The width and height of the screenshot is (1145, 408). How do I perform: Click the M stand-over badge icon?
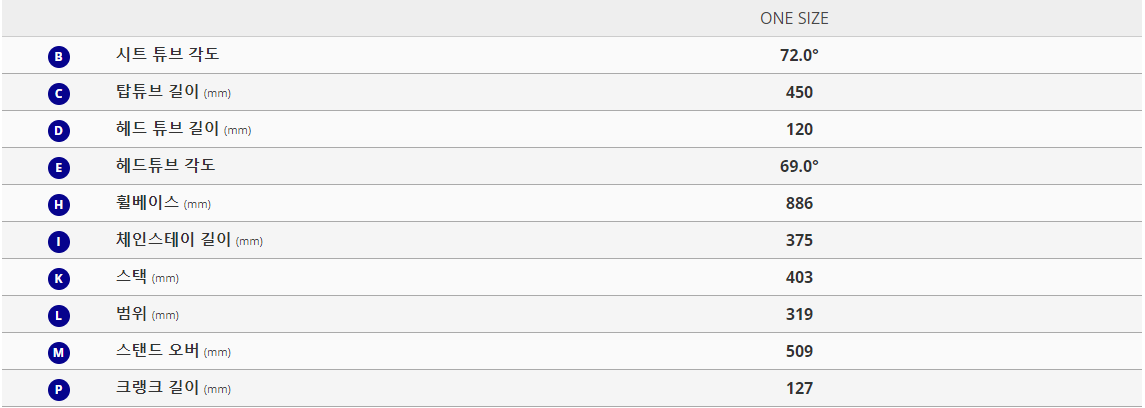tap(59, 354)
